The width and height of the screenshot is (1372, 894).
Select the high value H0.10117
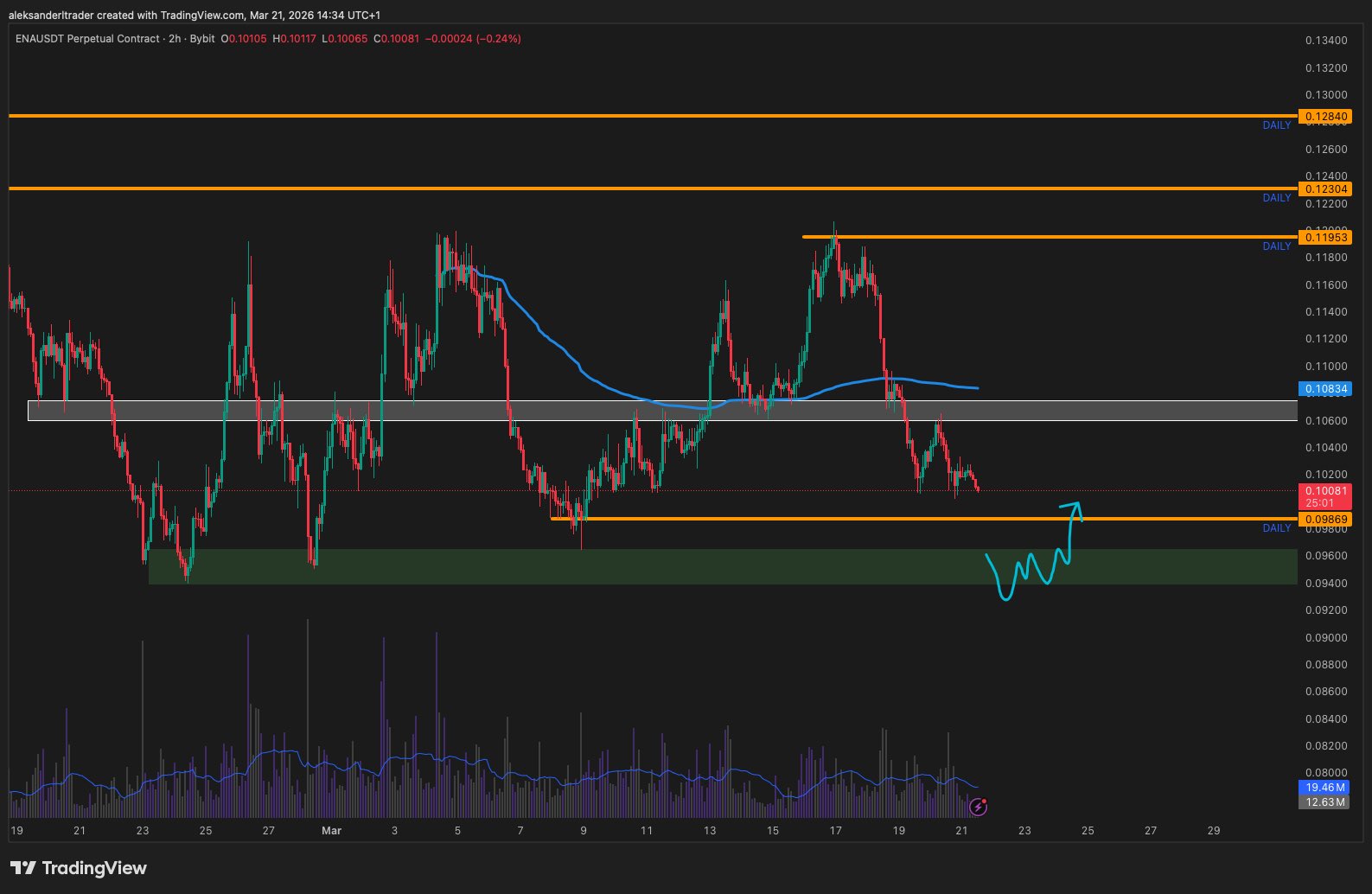(294, 39)
